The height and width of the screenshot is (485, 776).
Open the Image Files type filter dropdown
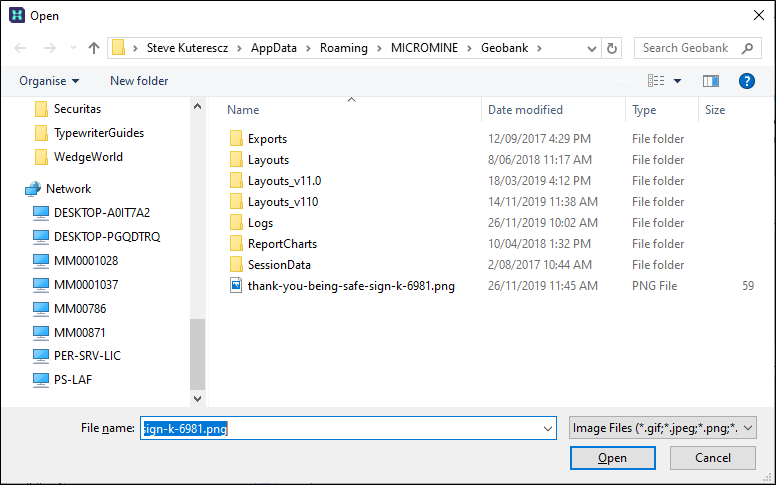click(x=663, y=428)
